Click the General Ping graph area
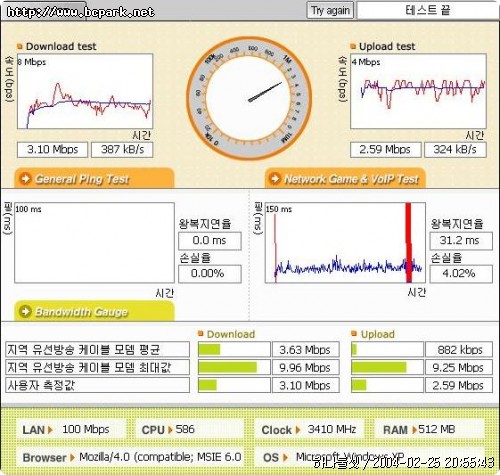Image resolution: width=500 pixels, height=475 pixels. [x=94, y=243]
